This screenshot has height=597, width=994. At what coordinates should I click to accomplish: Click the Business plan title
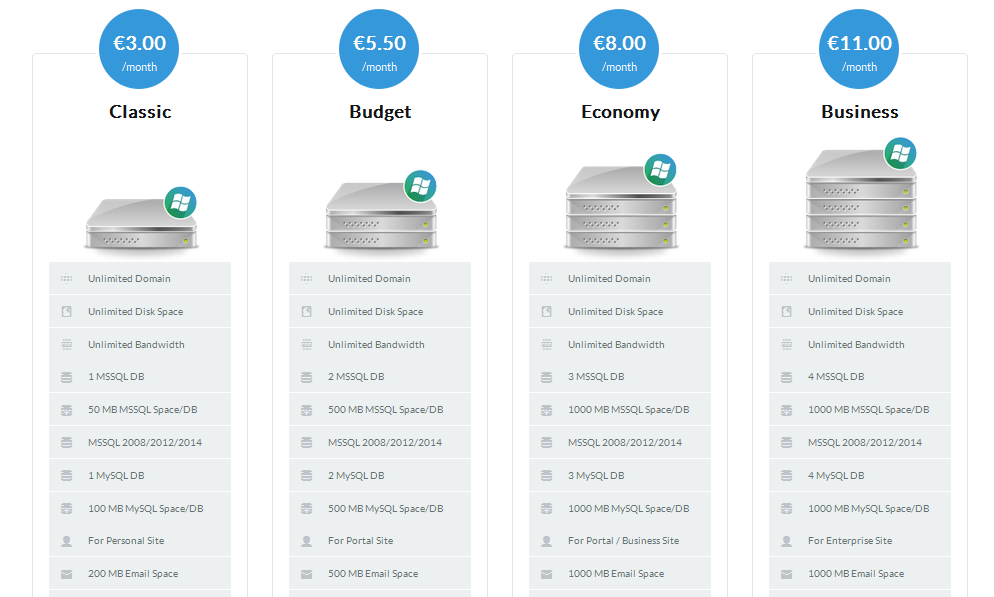tap(860, 112)
